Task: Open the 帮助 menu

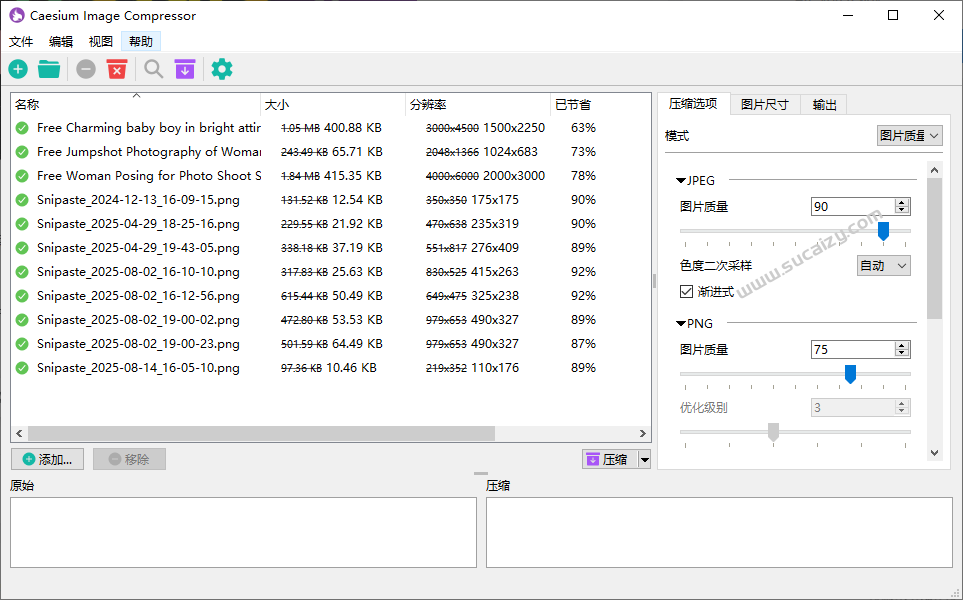Action: tap(140, 41)
